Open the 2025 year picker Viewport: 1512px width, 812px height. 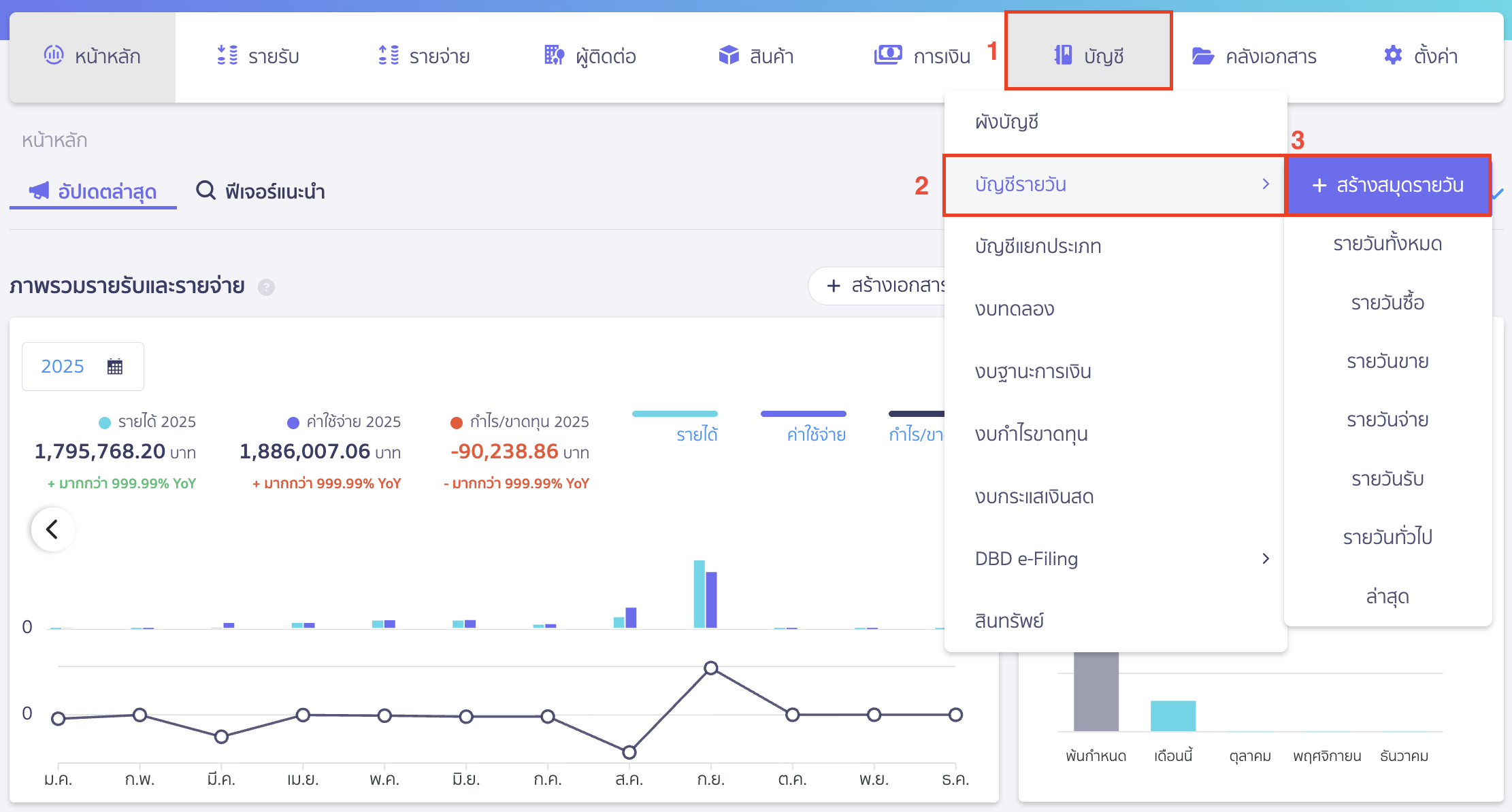pyautogui.click(x=82, y=367)
